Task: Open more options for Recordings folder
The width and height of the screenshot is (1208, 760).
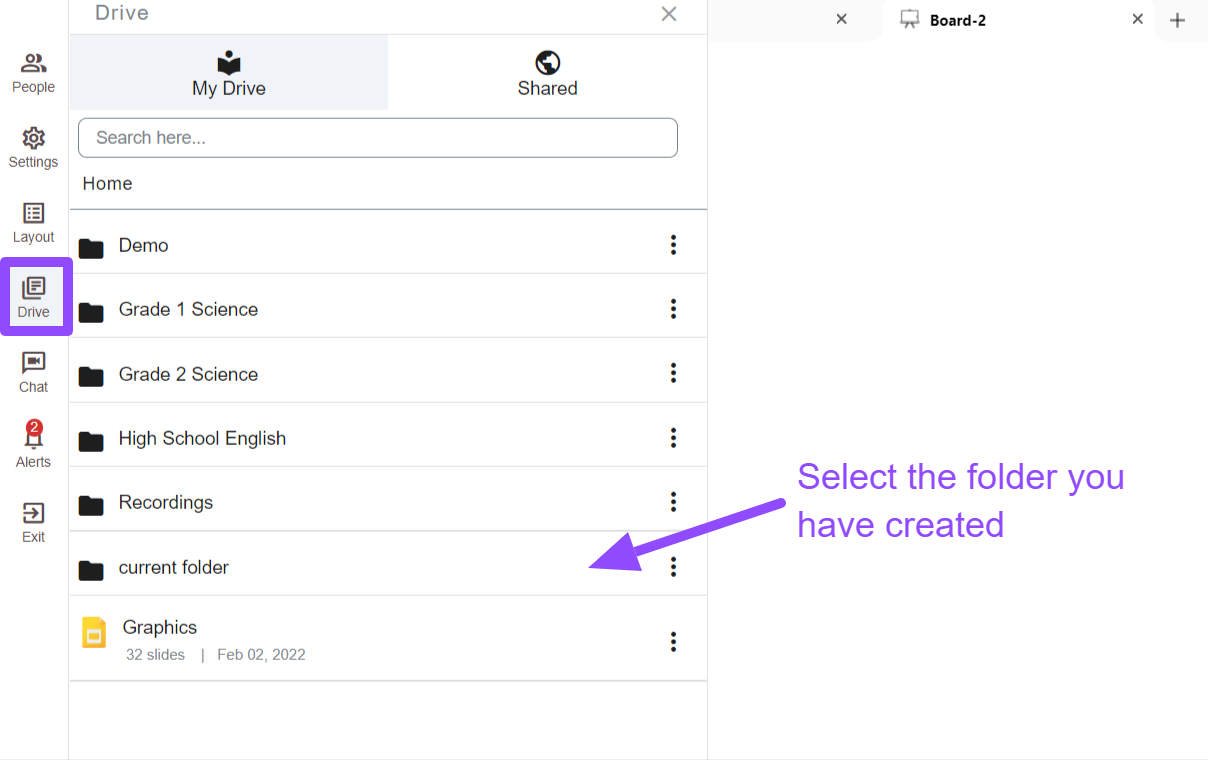Action: pyautogui.click(x=673, y=501)
